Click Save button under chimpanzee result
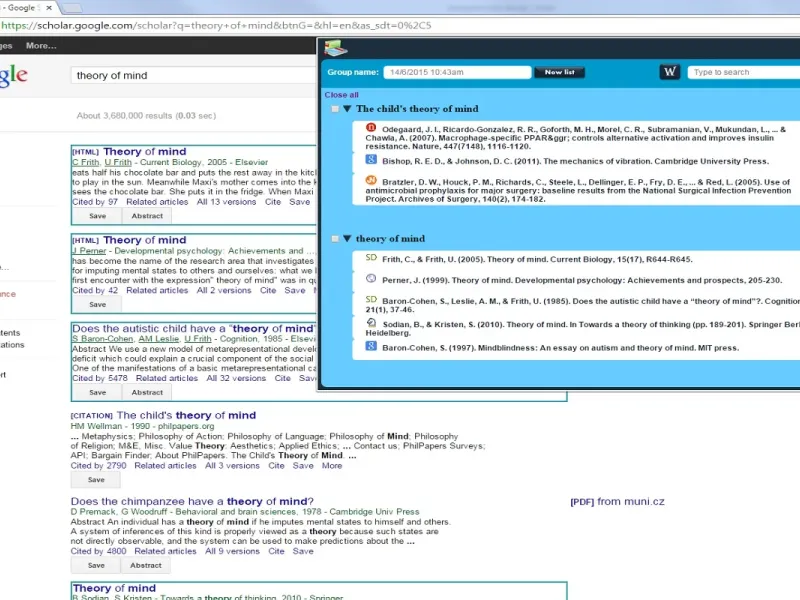Screen dimensions: 800x600 pyautogui.click(x=96, y=565)
